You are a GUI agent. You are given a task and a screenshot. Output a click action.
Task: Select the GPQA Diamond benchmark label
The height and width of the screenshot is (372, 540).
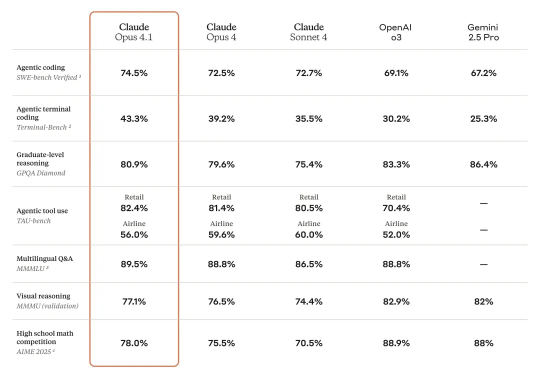pos(41,173)
